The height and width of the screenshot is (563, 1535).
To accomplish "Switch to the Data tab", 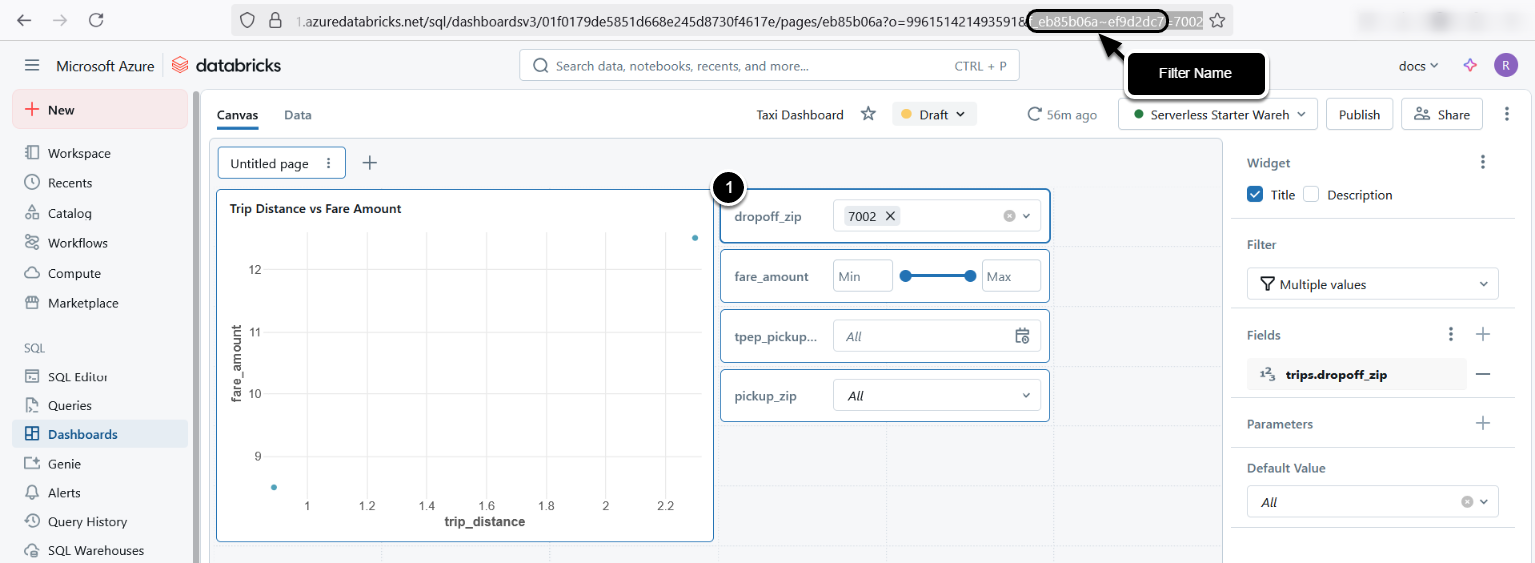I will [x=298, y=115].
